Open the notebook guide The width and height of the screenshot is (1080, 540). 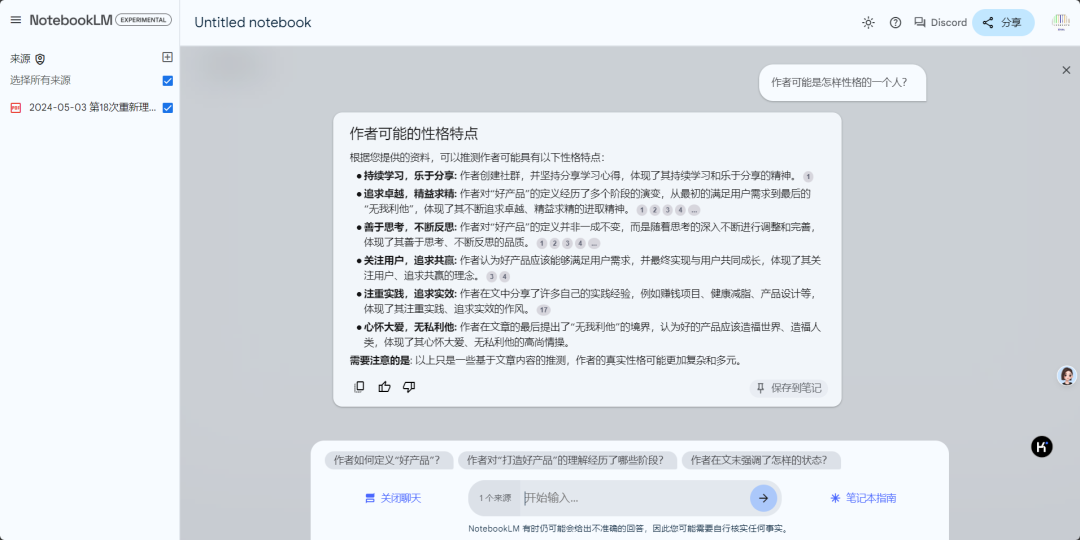tap(863, 498)
